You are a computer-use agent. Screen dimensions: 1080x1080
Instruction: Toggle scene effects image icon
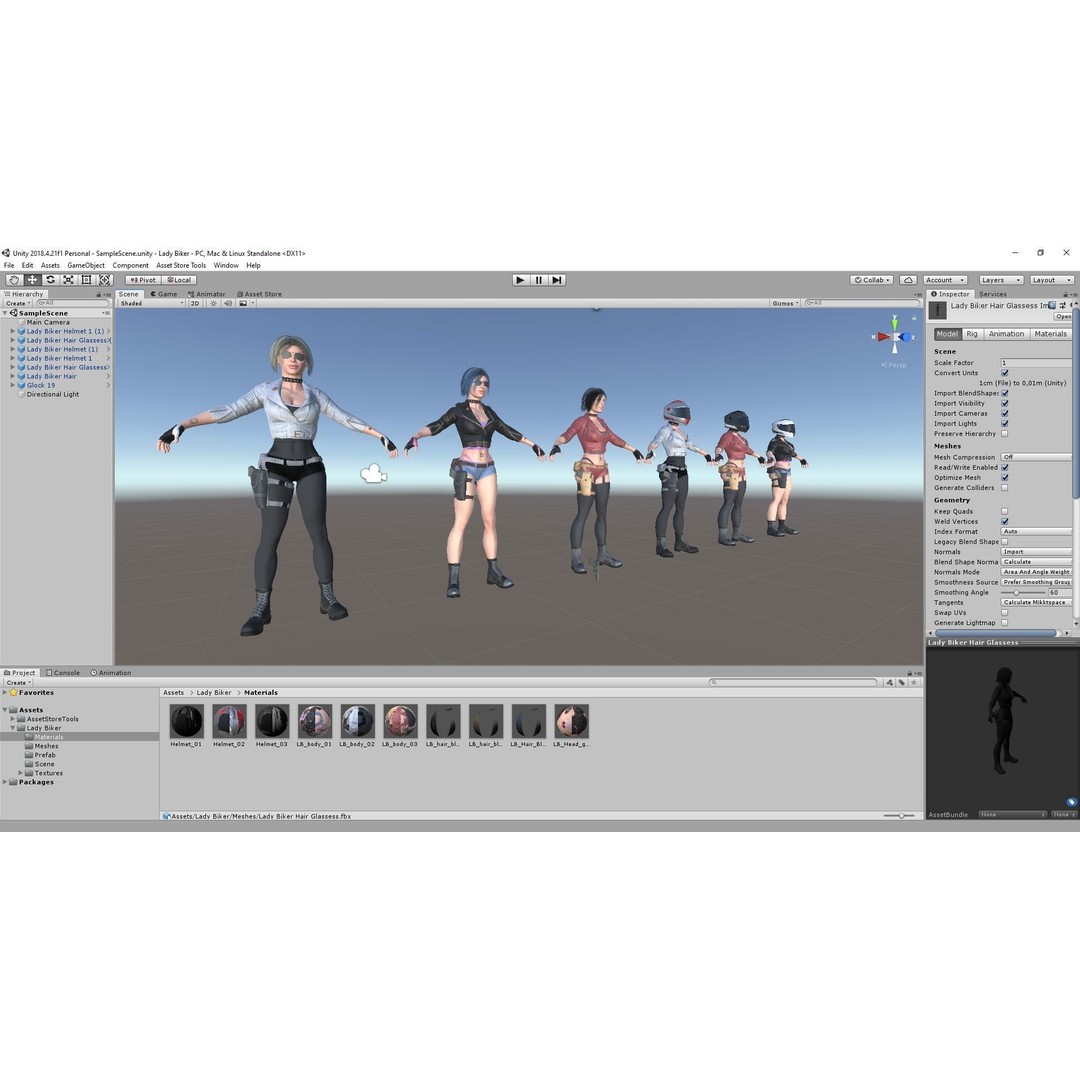243,303
